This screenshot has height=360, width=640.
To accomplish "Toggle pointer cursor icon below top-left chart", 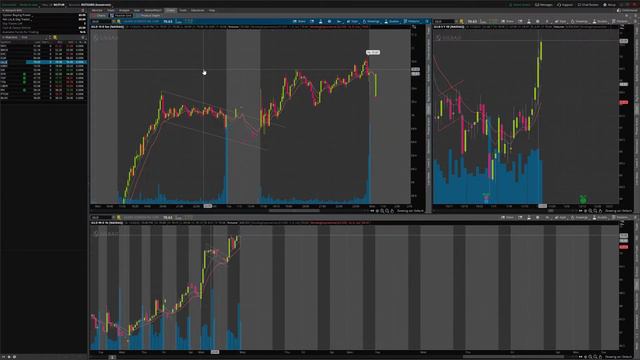I will click(x=377, y=211).
